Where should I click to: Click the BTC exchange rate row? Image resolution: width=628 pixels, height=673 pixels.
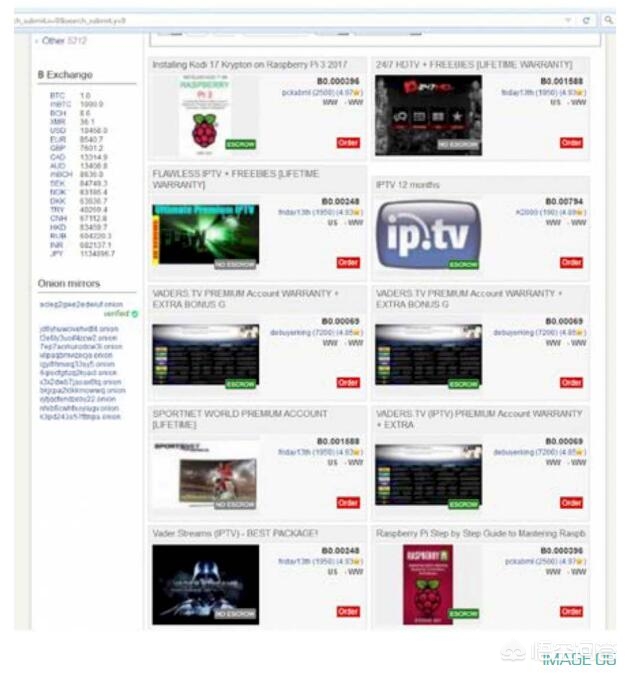coord(70,95)
